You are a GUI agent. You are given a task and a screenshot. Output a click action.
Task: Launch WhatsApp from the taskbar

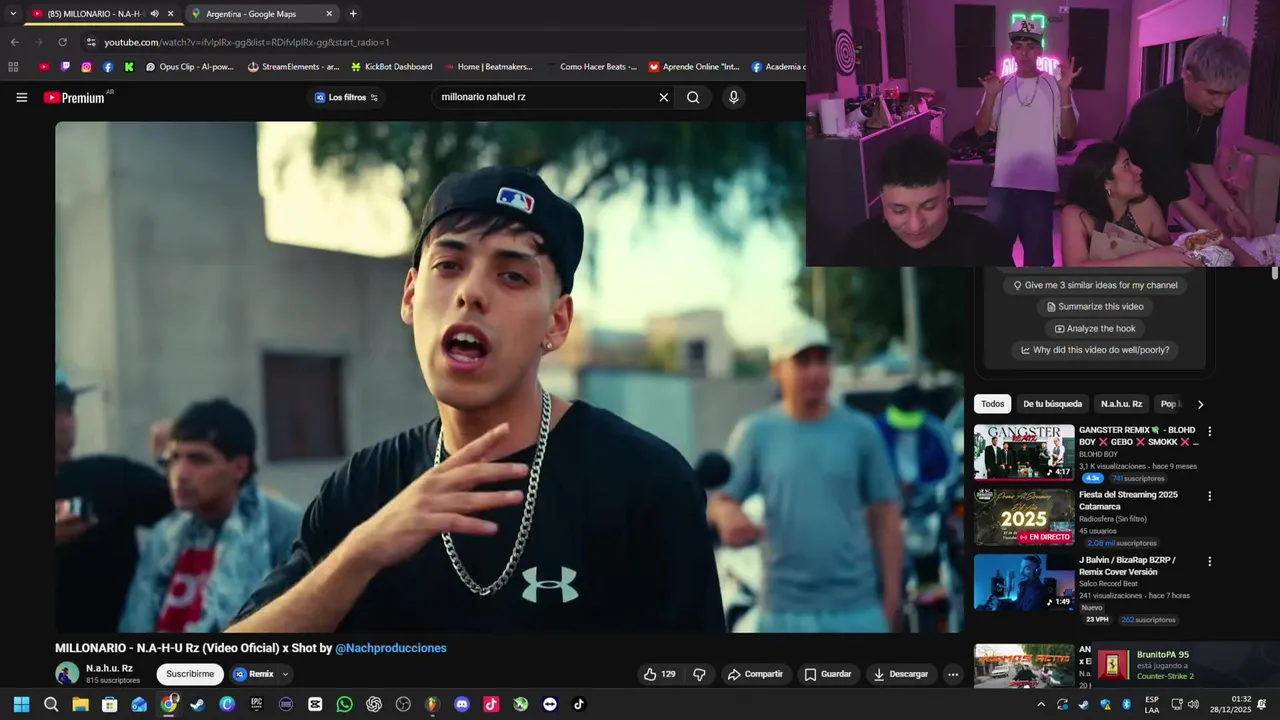[345, 704]
